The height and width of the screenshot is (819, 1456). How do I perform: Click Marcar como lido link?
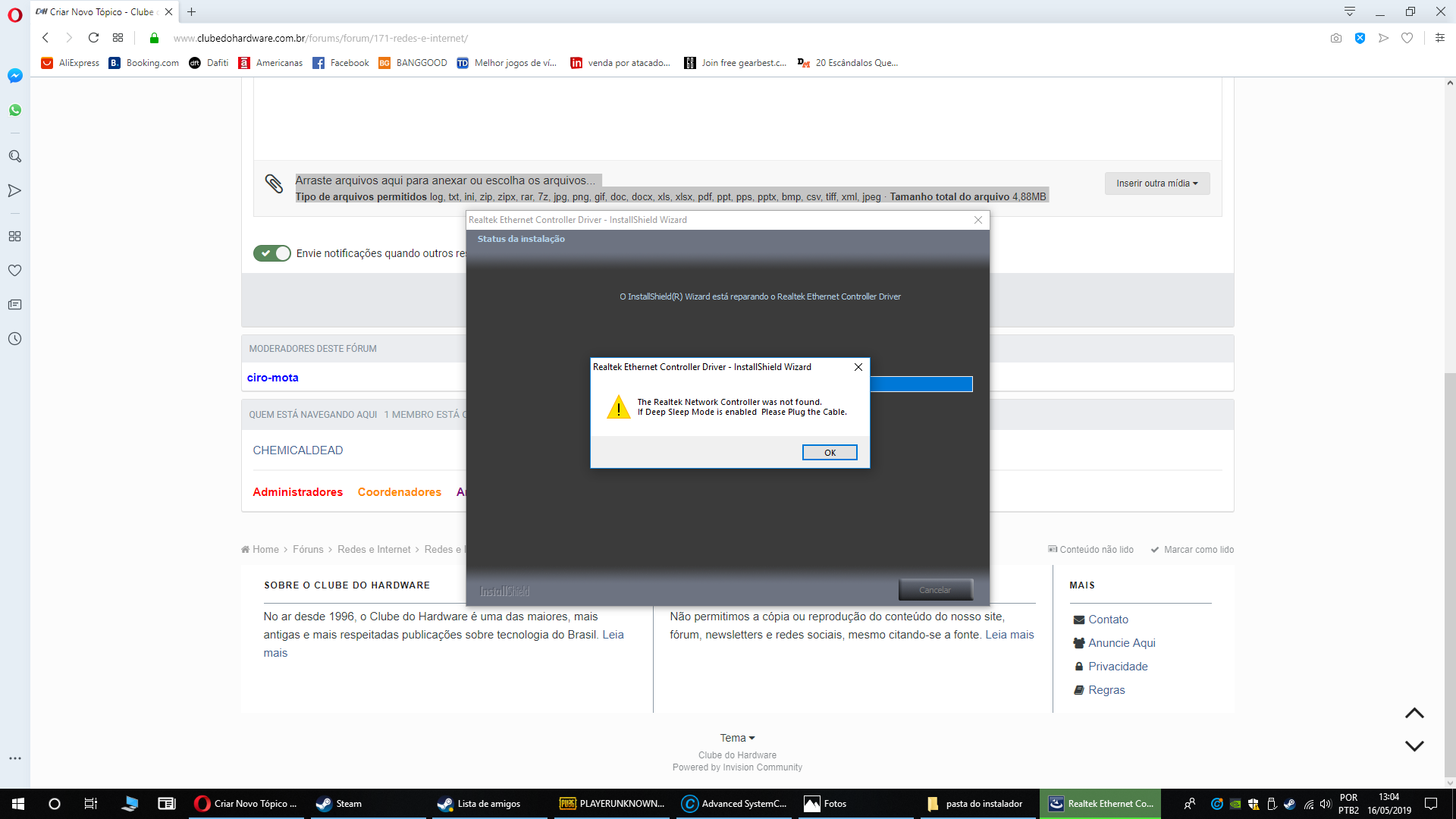point(1192,550)
